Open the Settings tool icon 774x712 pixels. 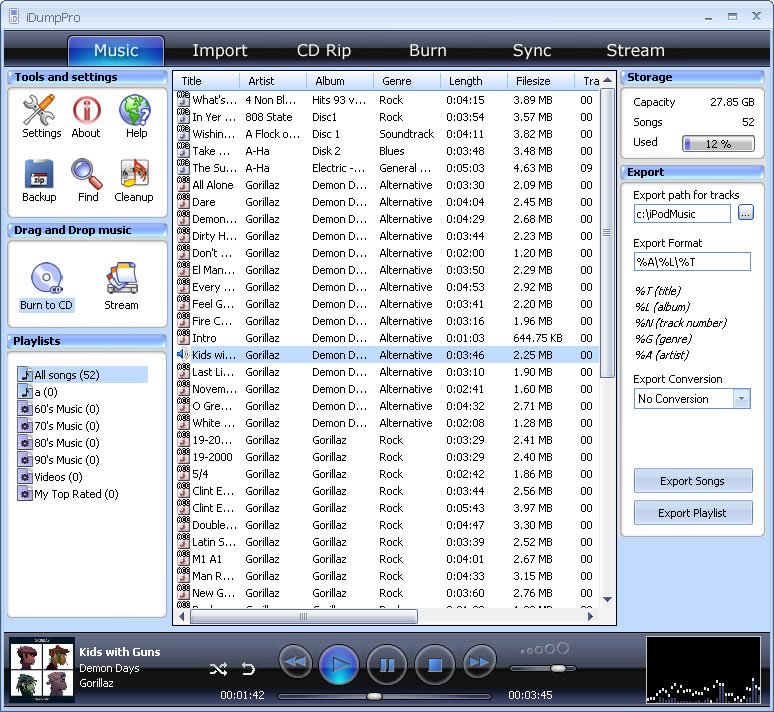41,111
